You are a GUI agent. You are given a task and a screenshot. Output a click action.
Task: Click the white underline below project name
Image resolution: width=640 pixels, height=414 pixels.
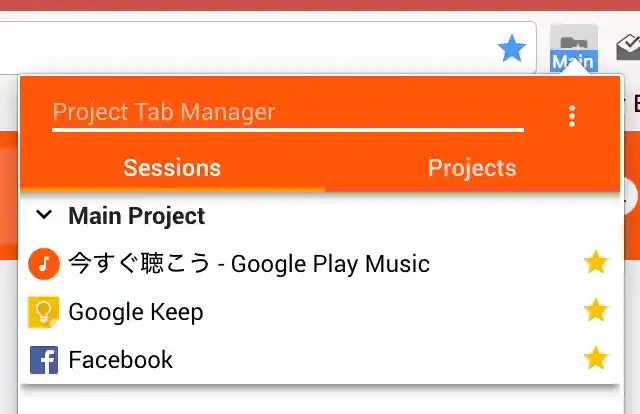(x=287, y=129)
